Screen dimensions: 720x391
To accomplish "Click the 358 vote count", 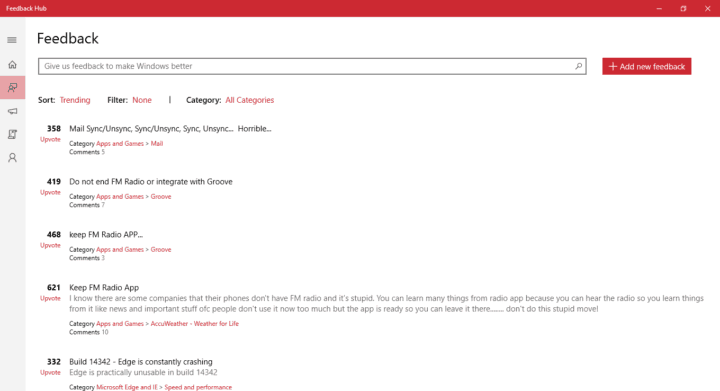I will click(x=54, y=128).
